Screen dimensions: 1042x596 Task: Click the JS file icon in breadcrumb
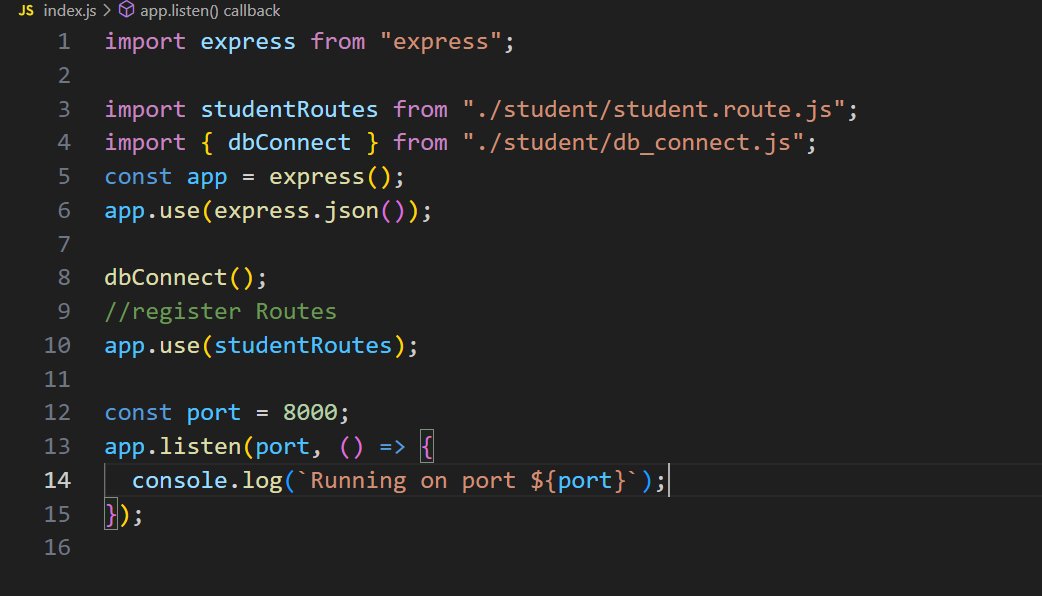coord(26,11)
